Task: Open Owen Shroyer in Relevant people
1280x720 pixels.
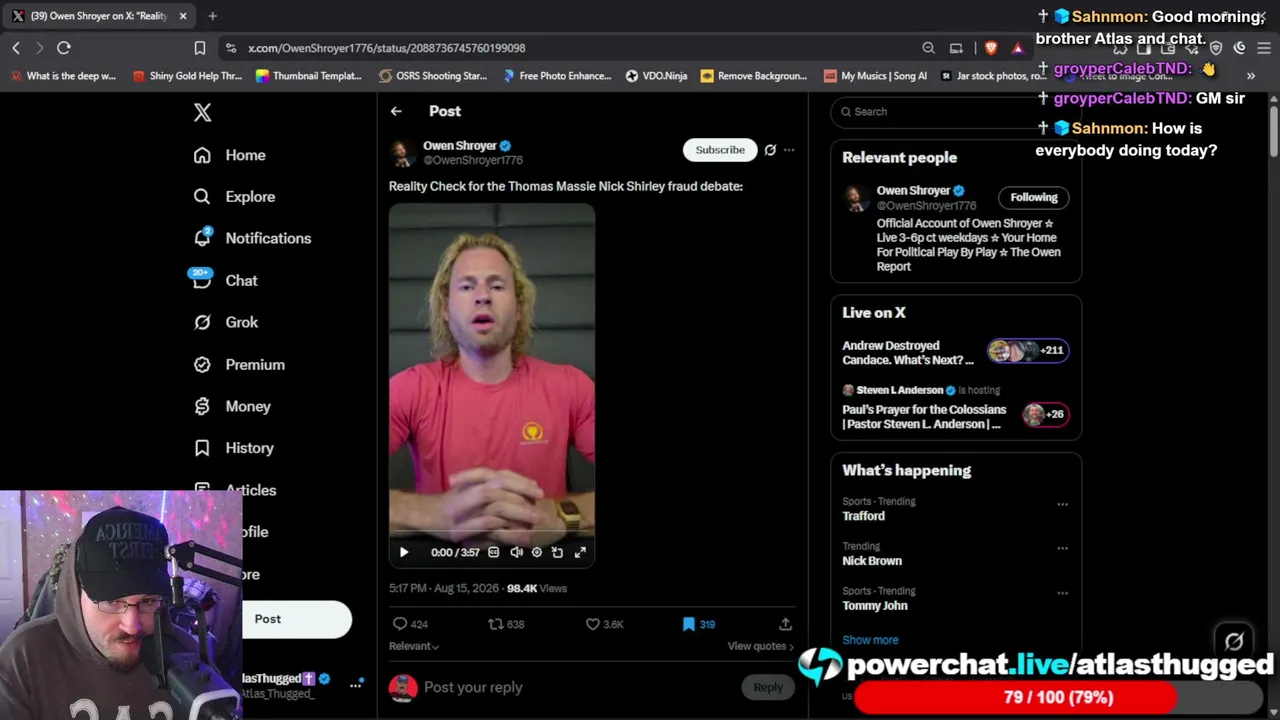Action: (913, 191)
